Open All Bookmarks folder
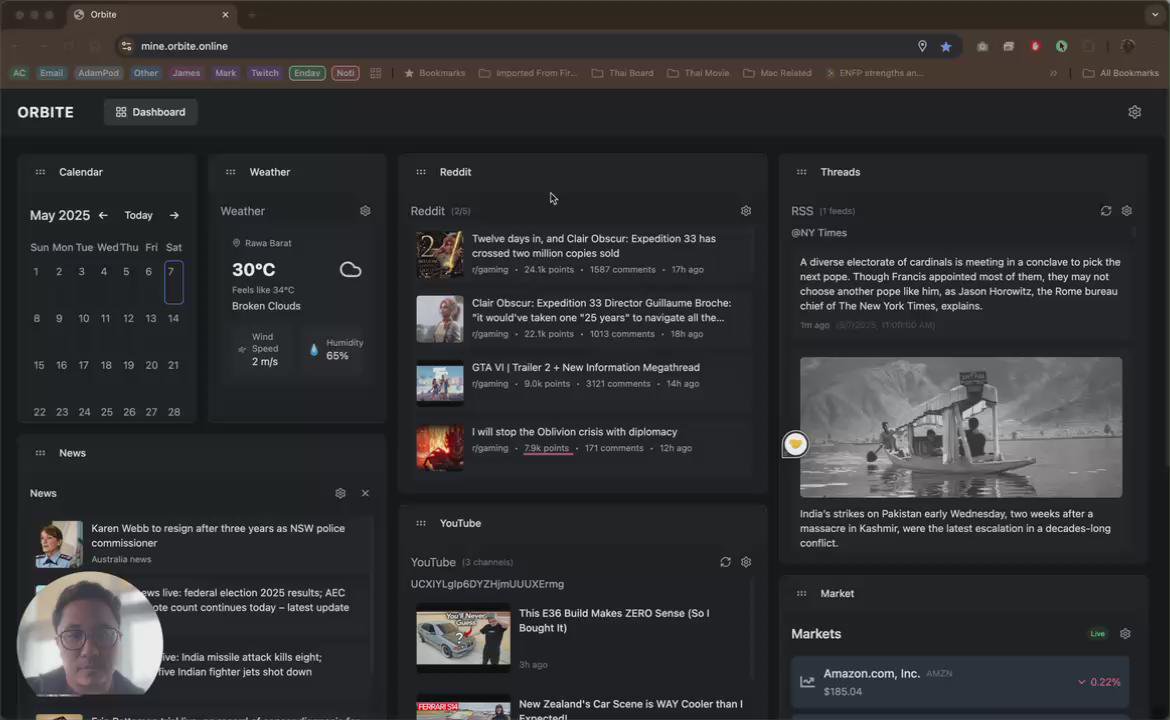The height and width of the screenshot is (720, 1170). [x=1121, y=73]
